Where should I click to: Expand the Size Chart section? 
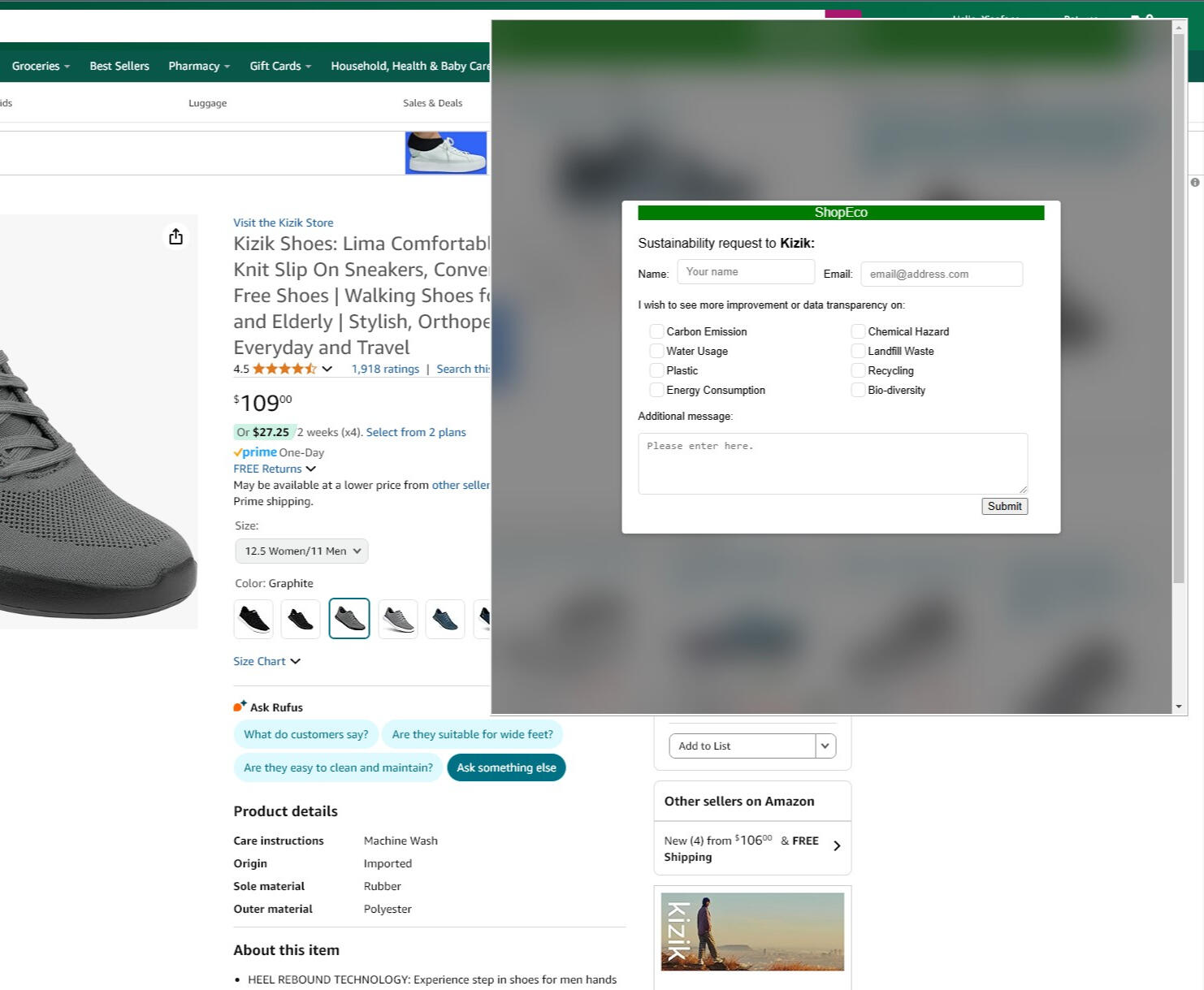[x=266, y=661]
